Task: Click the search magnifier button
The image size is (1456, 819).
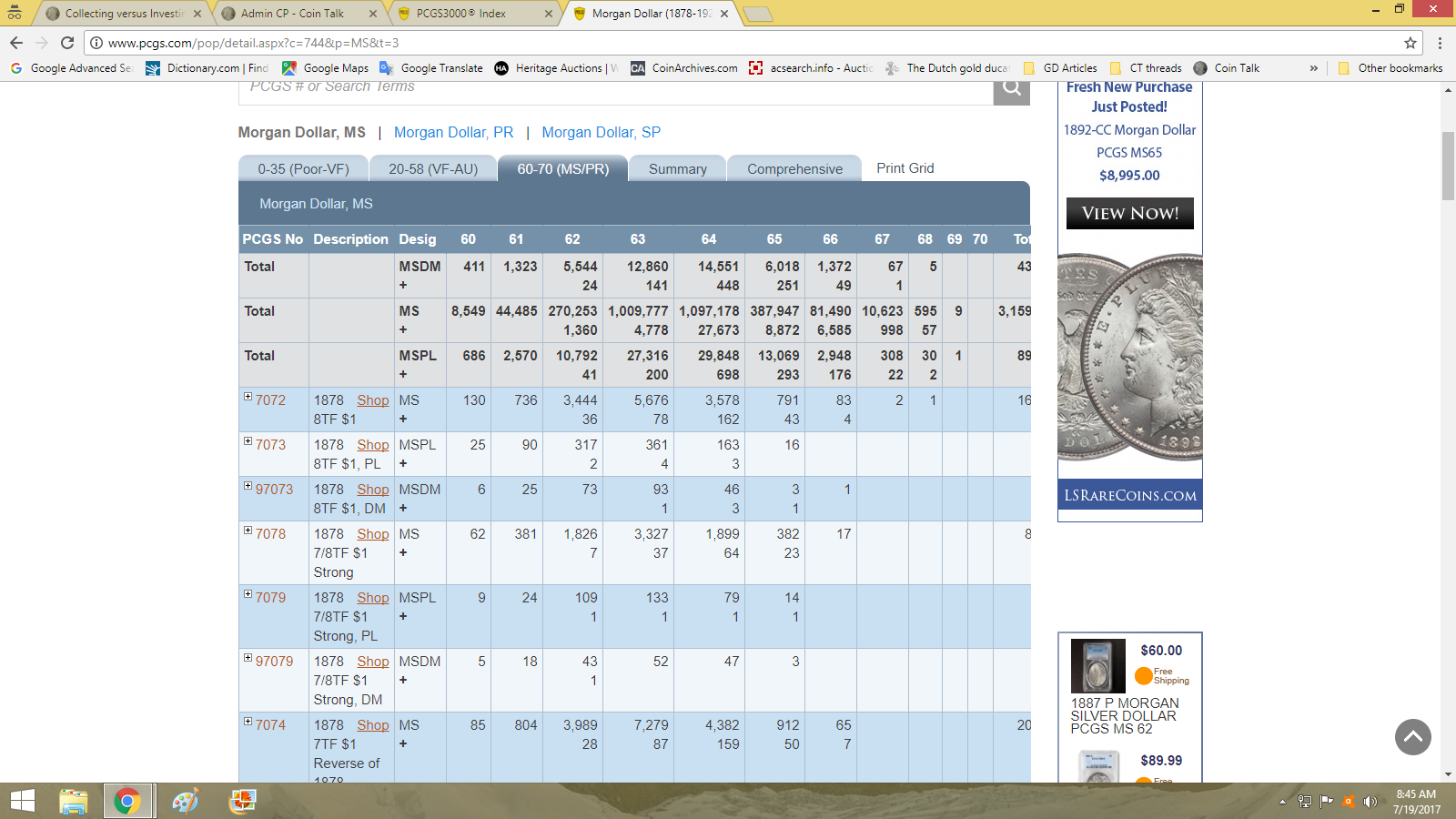Action: pos(1011,88)
